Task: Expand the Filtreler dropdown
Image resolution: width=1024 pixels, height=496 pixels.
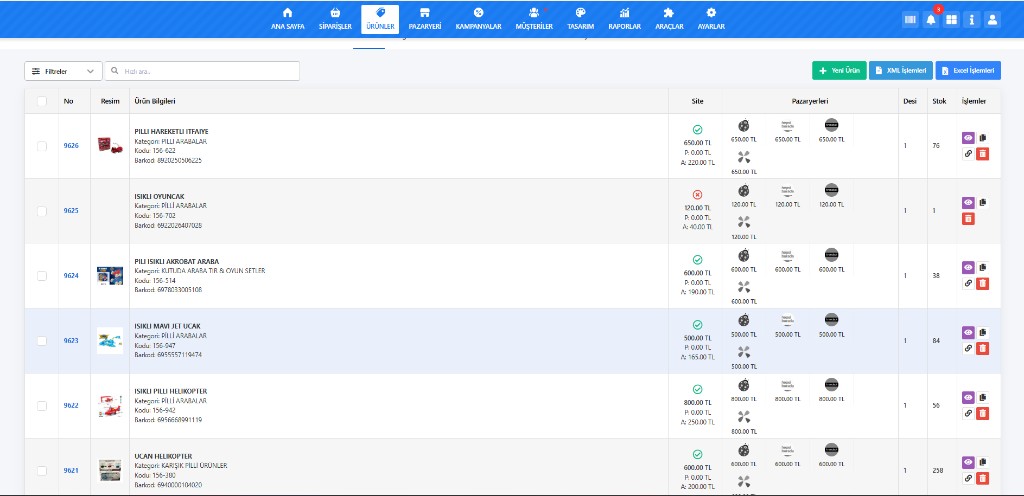Action: pos(63,71)
